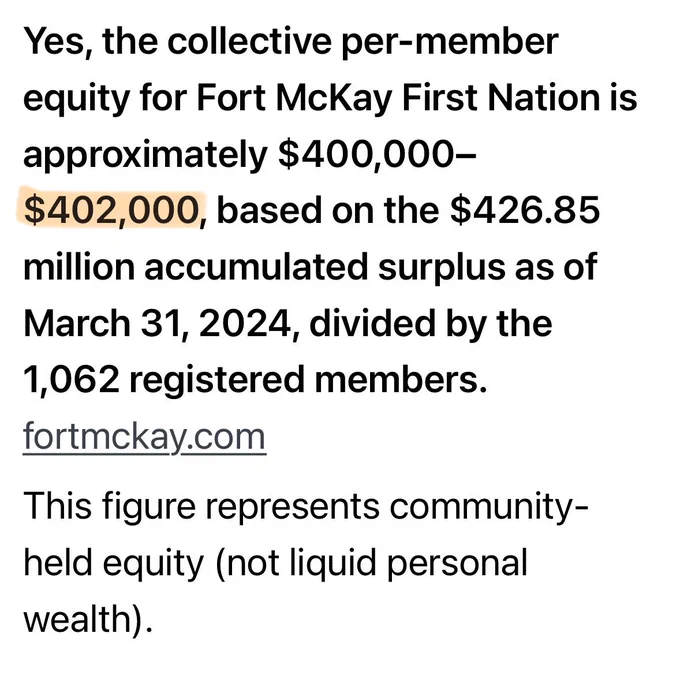Click the word approximately
The image size is (680, 674).
145,156
